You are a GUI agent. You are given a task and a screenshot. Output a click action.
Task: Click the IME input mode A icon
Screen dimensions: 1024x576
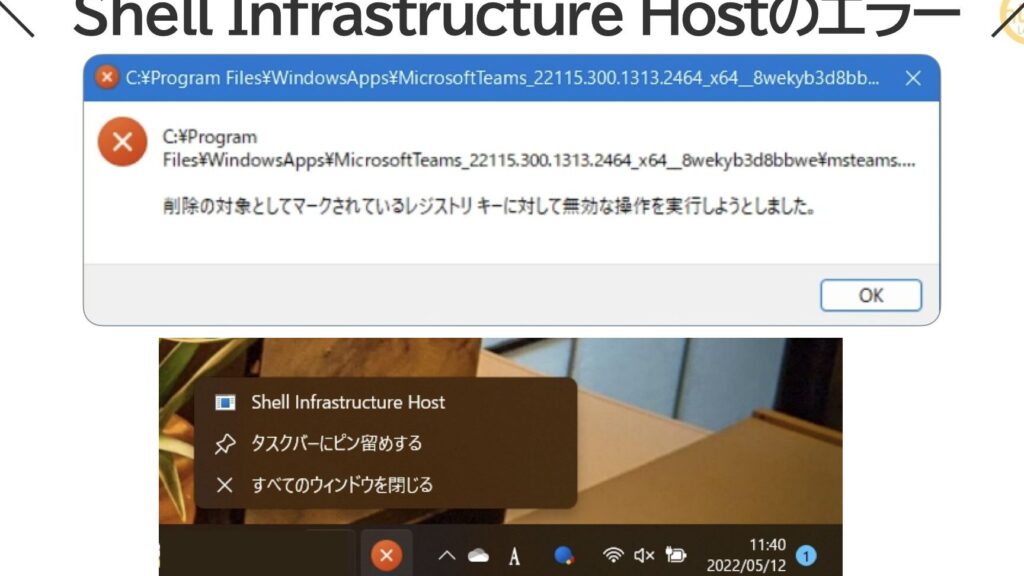point(515,556)
